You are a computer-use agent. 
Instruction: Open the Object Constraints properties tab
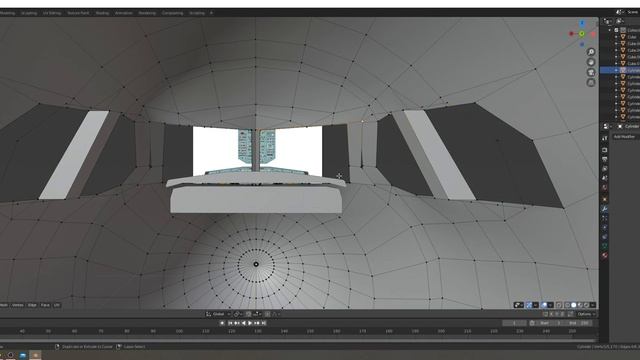coord(604,236)
